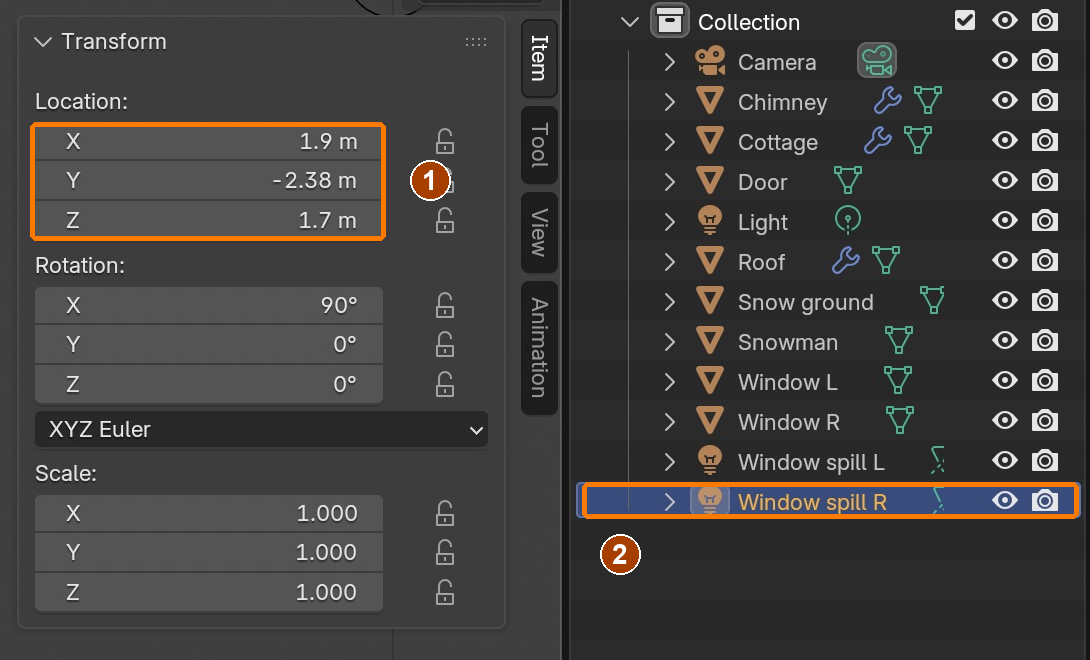
Task: Select Snow ground in the outliner
Action: tap(805, 303)
